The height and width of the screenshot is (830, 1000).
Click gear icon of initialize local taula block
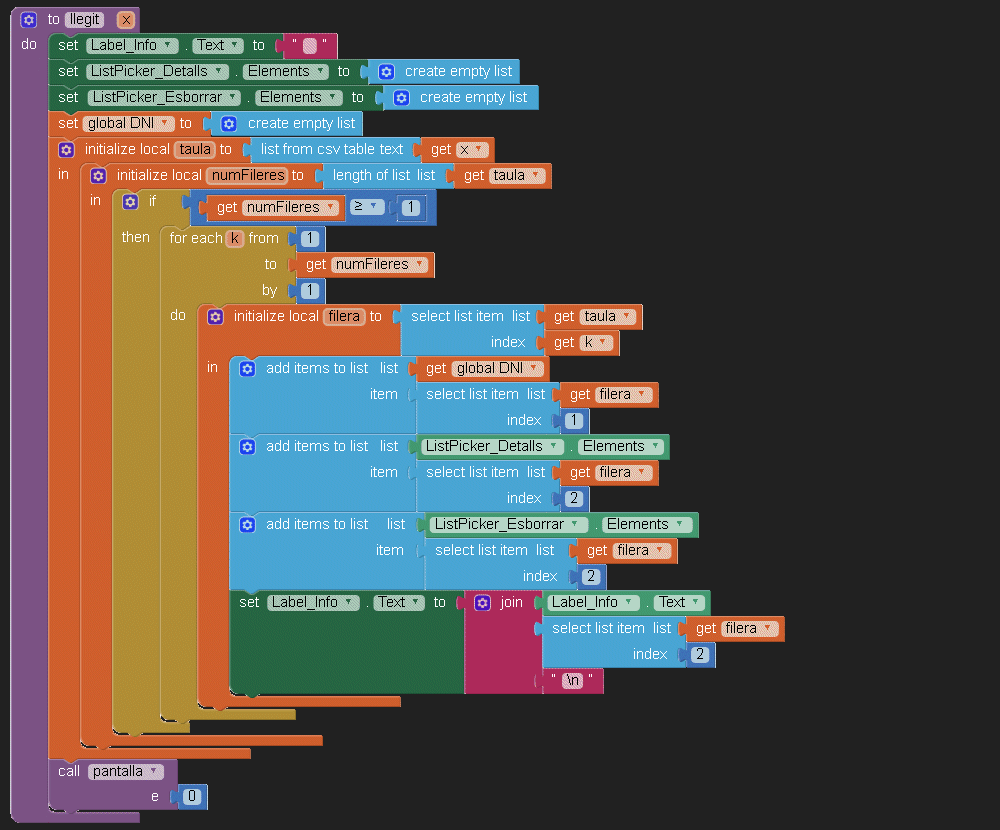[66, 149]
